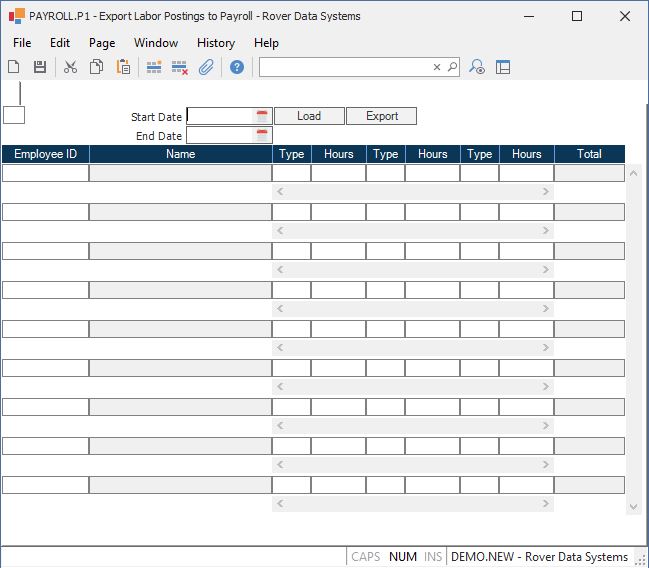Click the Cut scissors icon

tap(70, 67)
